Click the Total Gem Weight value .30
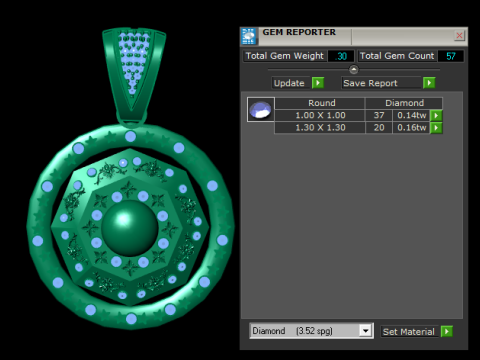 341,56
